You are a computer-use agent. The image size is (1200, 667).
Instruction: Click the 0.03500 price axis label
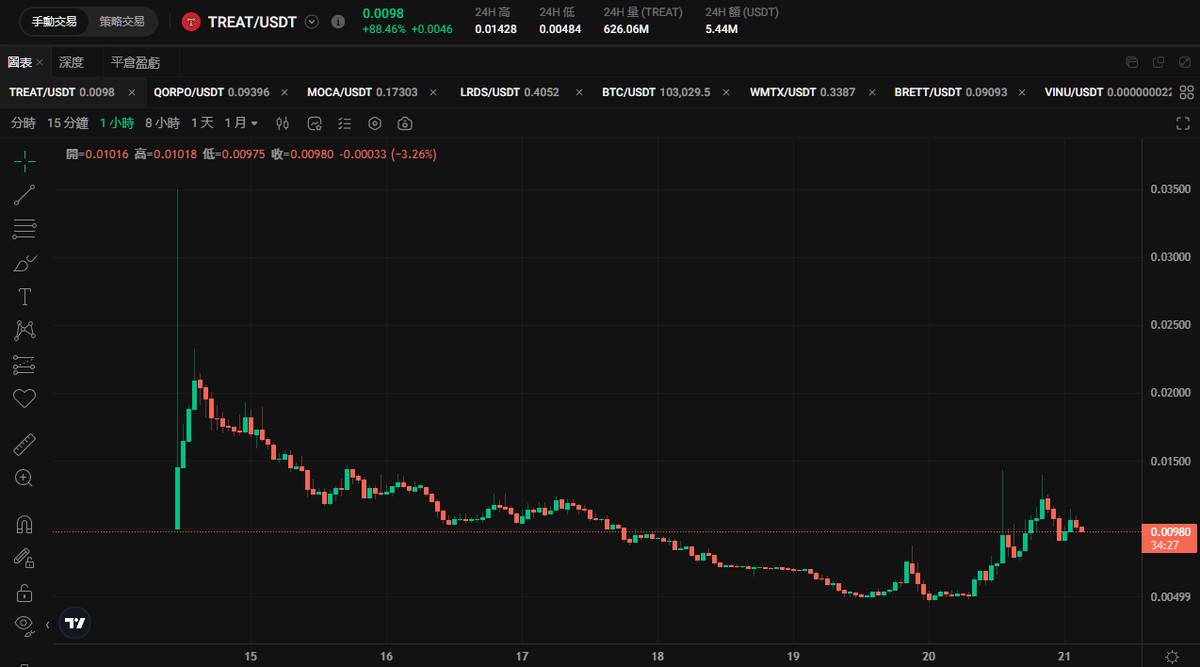click(1169, 189)
